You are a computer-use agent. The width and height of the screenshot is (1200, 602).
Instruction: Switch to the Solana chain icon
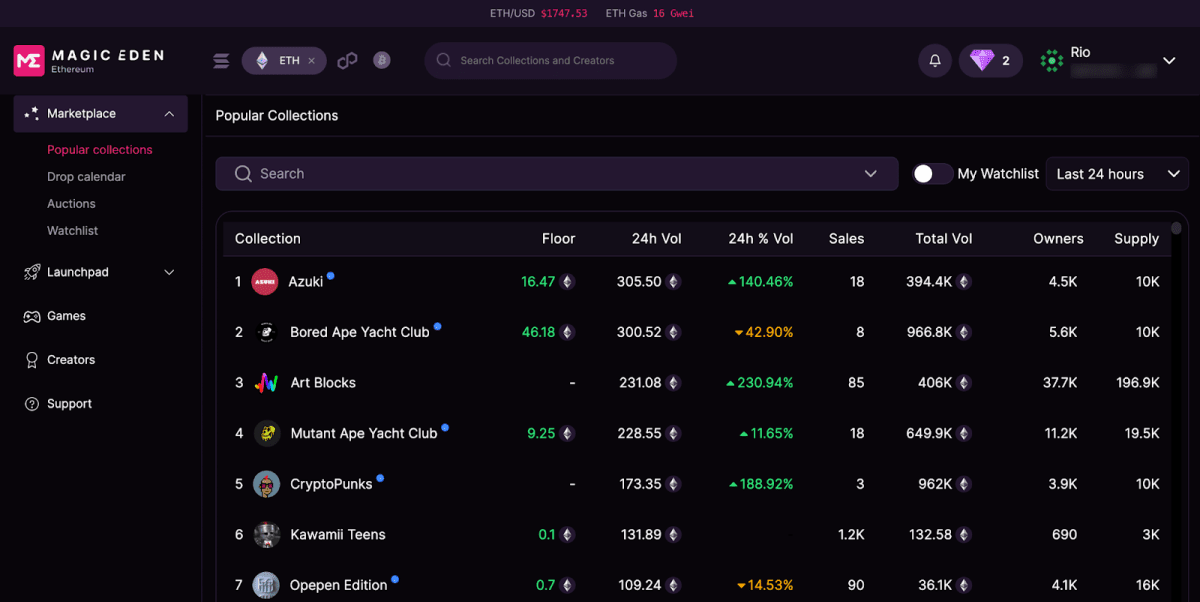point(221,61)
